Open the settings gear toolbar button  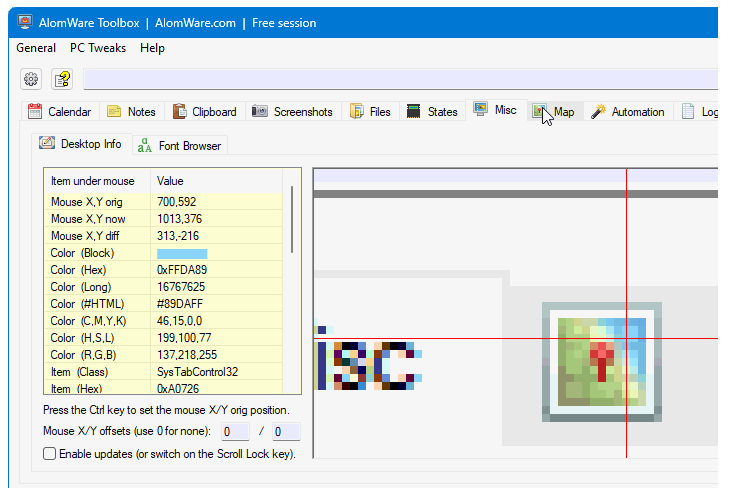tap(31, 79)
